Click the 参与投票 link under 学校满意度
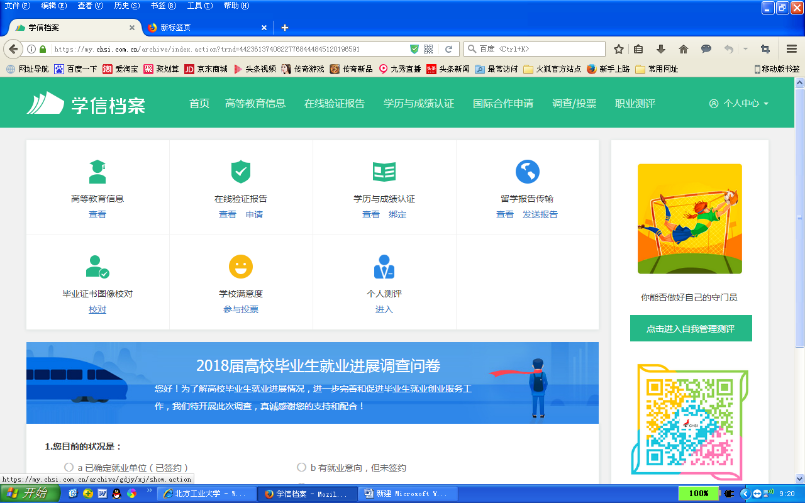 240,310
